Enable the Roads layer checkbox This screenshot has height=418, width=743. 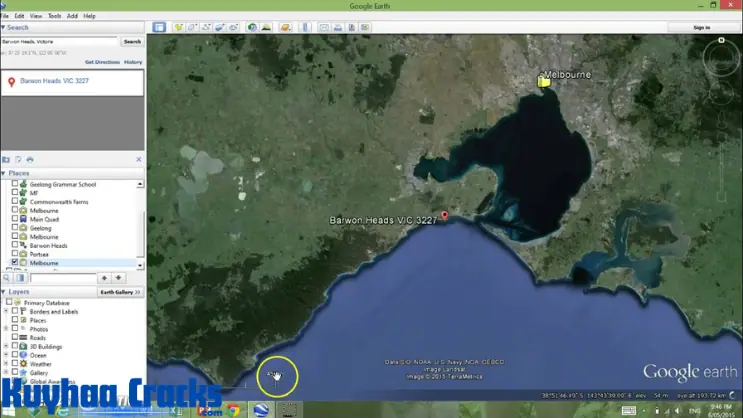[15, 338]
